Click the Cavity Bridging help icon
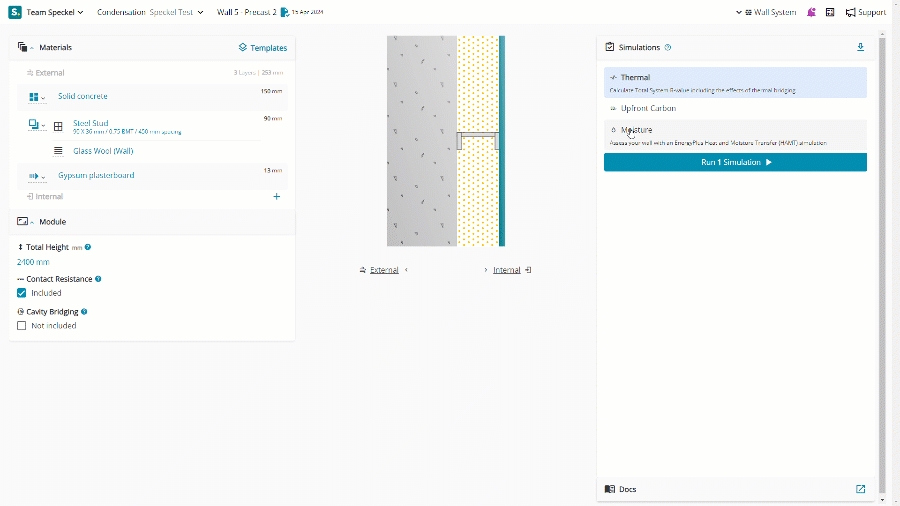 [83, 312]
